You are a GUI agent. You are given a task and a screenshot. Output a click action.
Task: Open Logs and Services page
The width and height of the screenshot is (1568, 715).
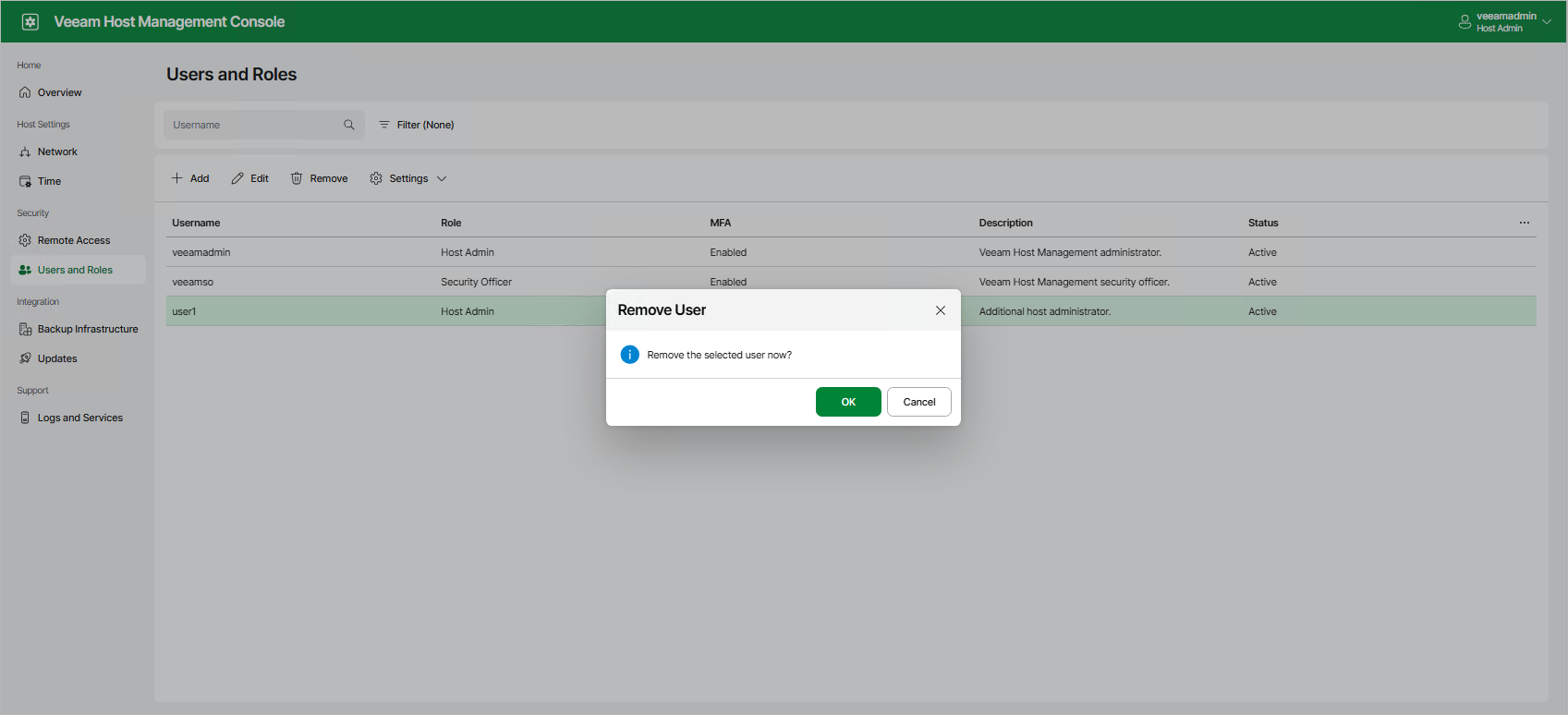79,418
